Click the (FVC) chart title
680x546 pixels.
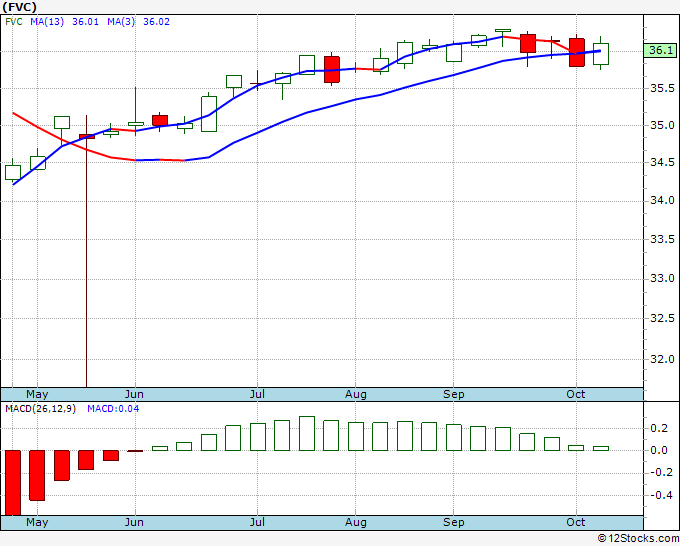(19, 7)
